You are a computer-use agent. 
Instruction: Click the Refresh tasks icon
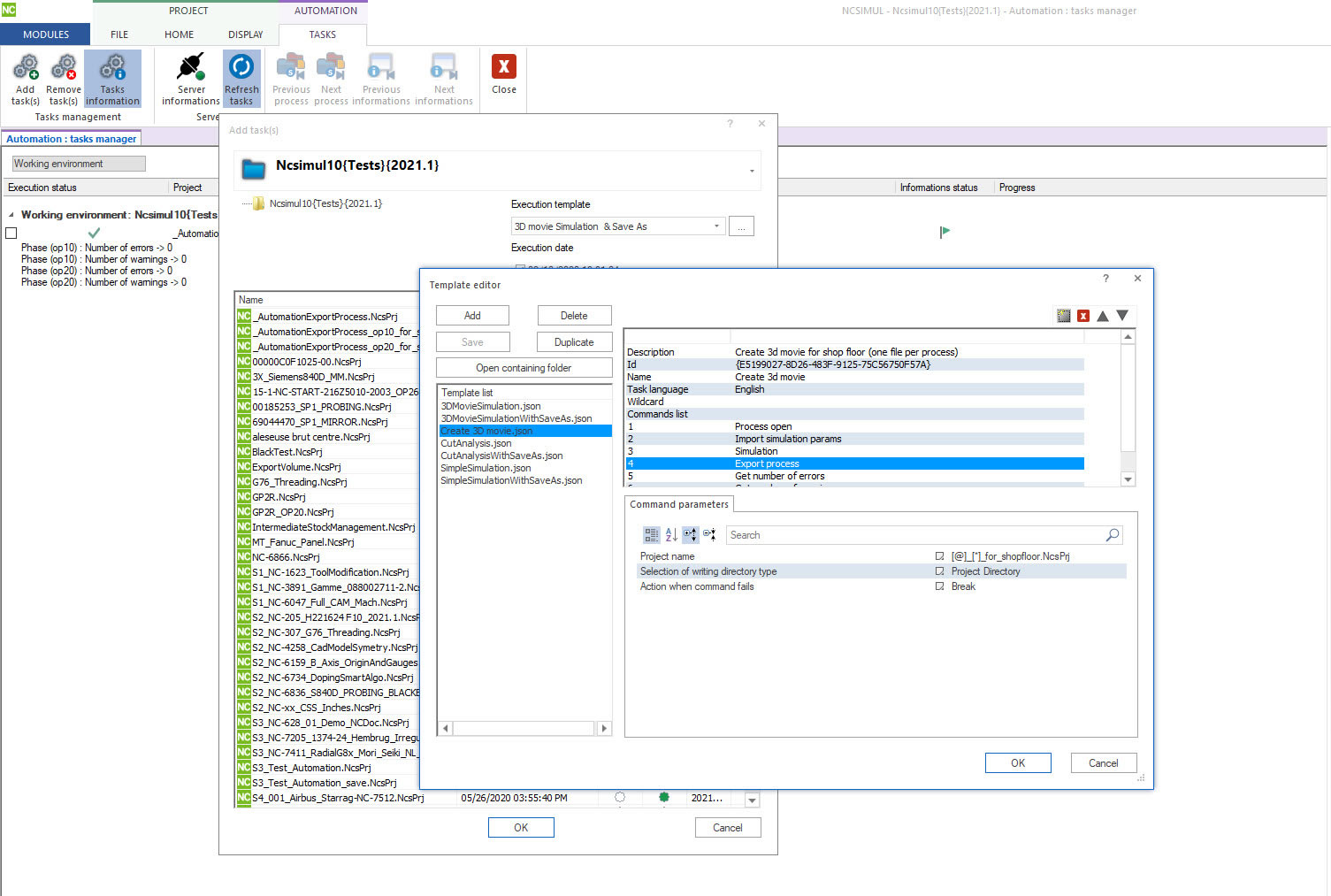(241, 68)
